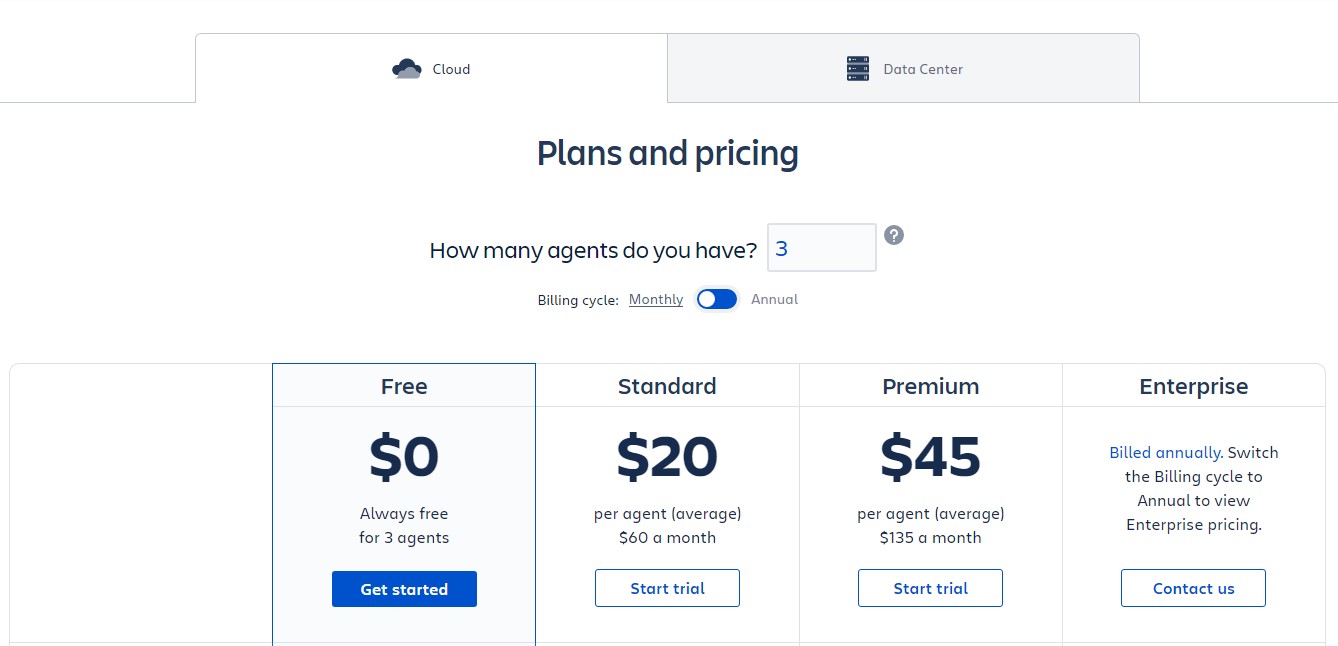This screenshot has height=646, width=1338.
Task: Select the Enterprise plan column header
Action: [x=1193, y=386]
